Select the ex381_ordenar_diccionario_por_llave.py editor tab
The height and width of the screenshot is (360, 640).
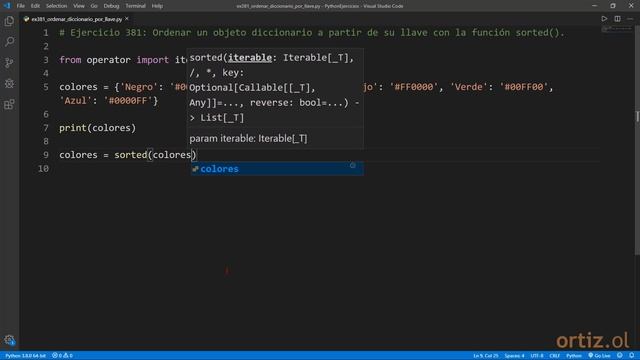[76, 19]
